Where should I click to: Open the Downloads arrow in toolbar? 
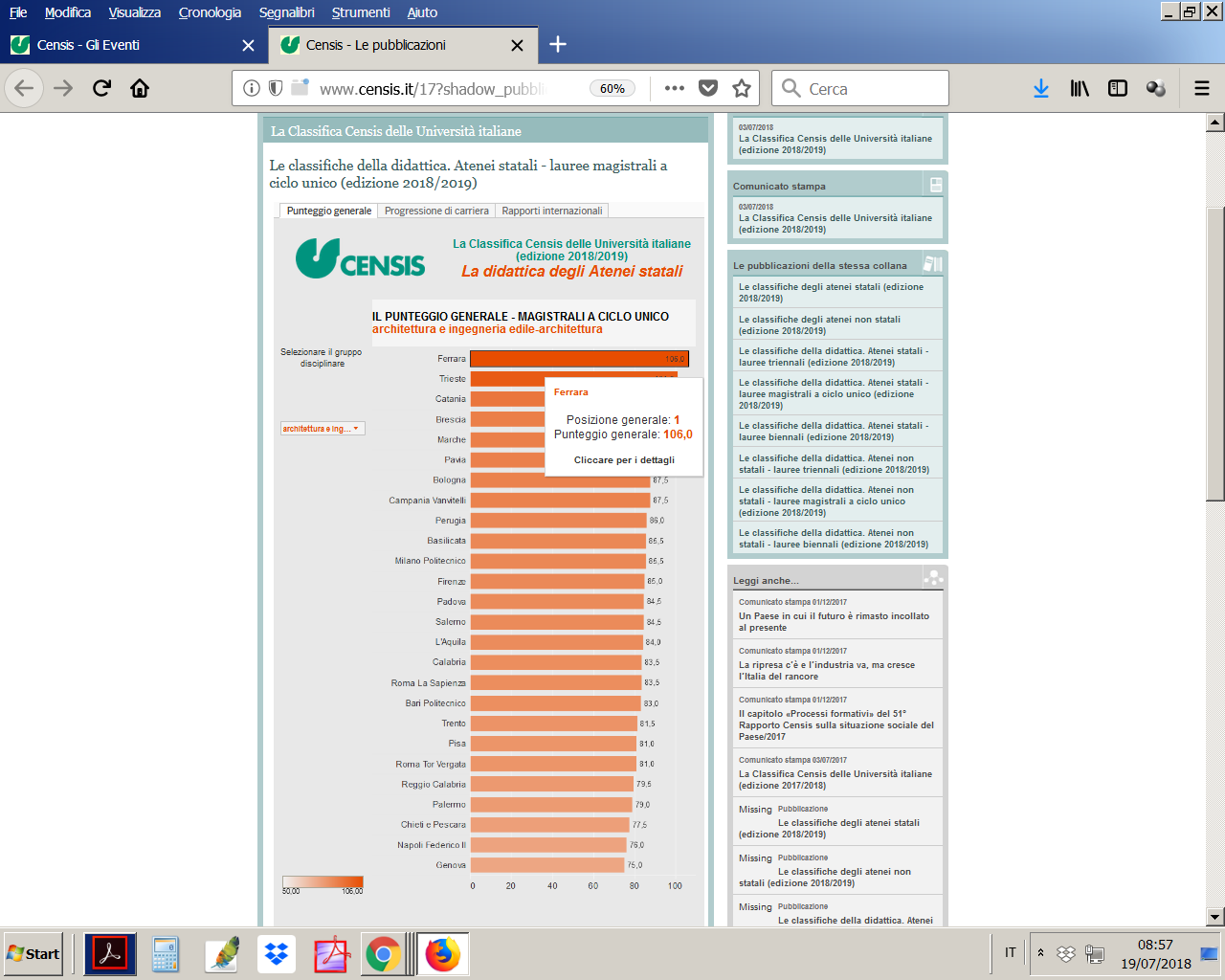click(x=1041, y=88)
